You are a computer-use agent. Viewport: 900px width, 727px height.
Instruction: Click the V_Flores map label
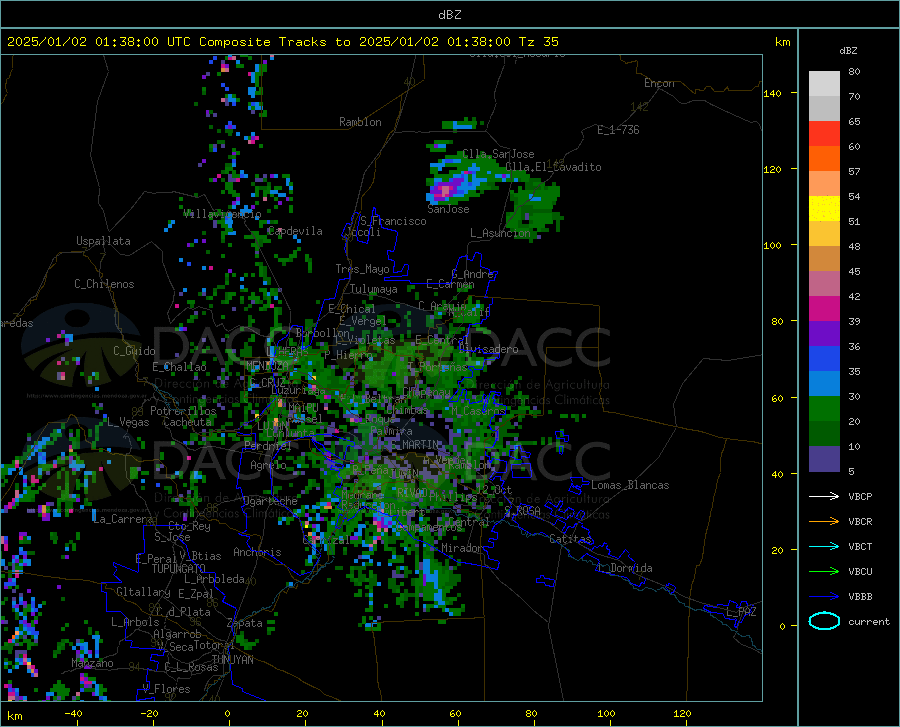166,689
